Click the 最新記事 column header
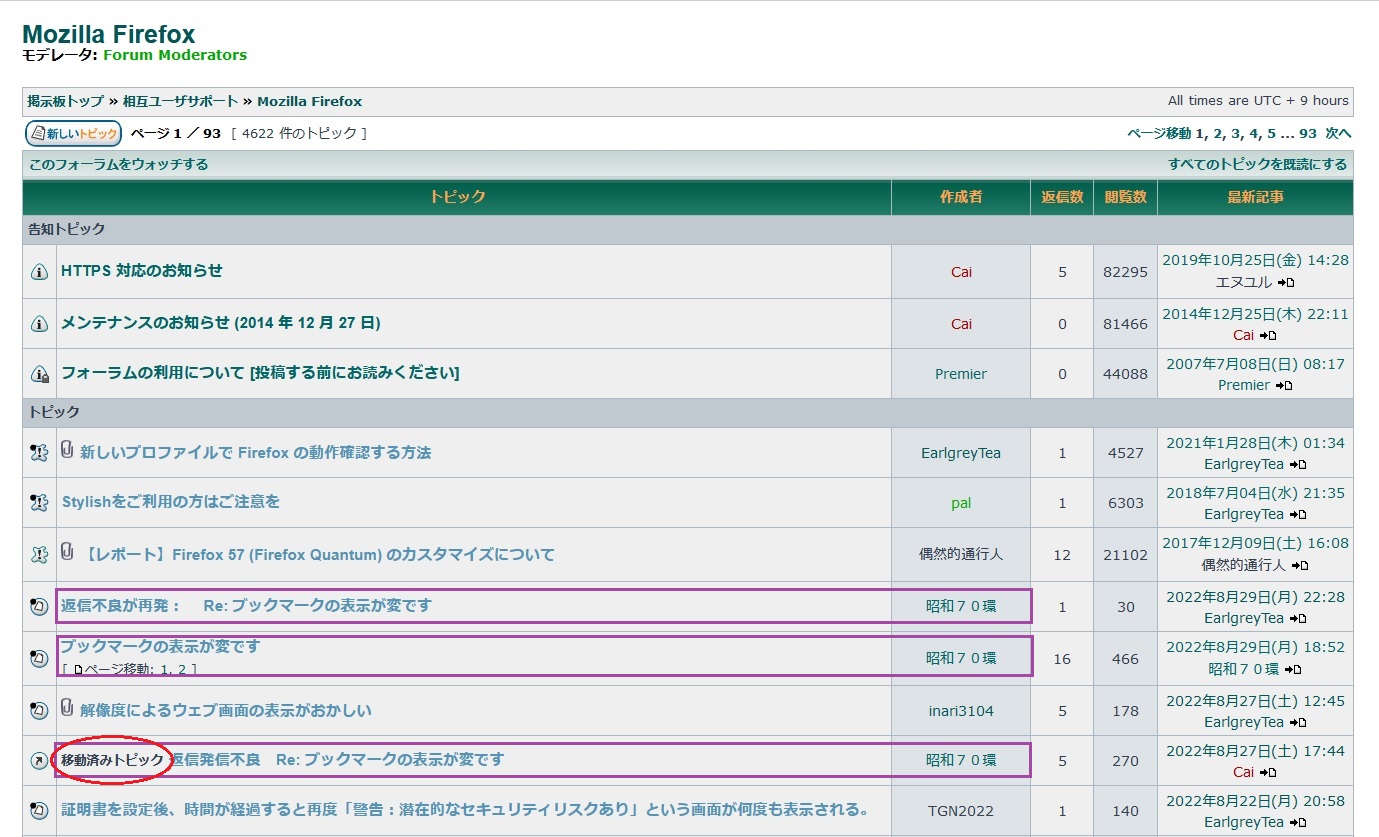Screen dimensions: 1379x837 pyautogui.click(x=1255, y=197)
